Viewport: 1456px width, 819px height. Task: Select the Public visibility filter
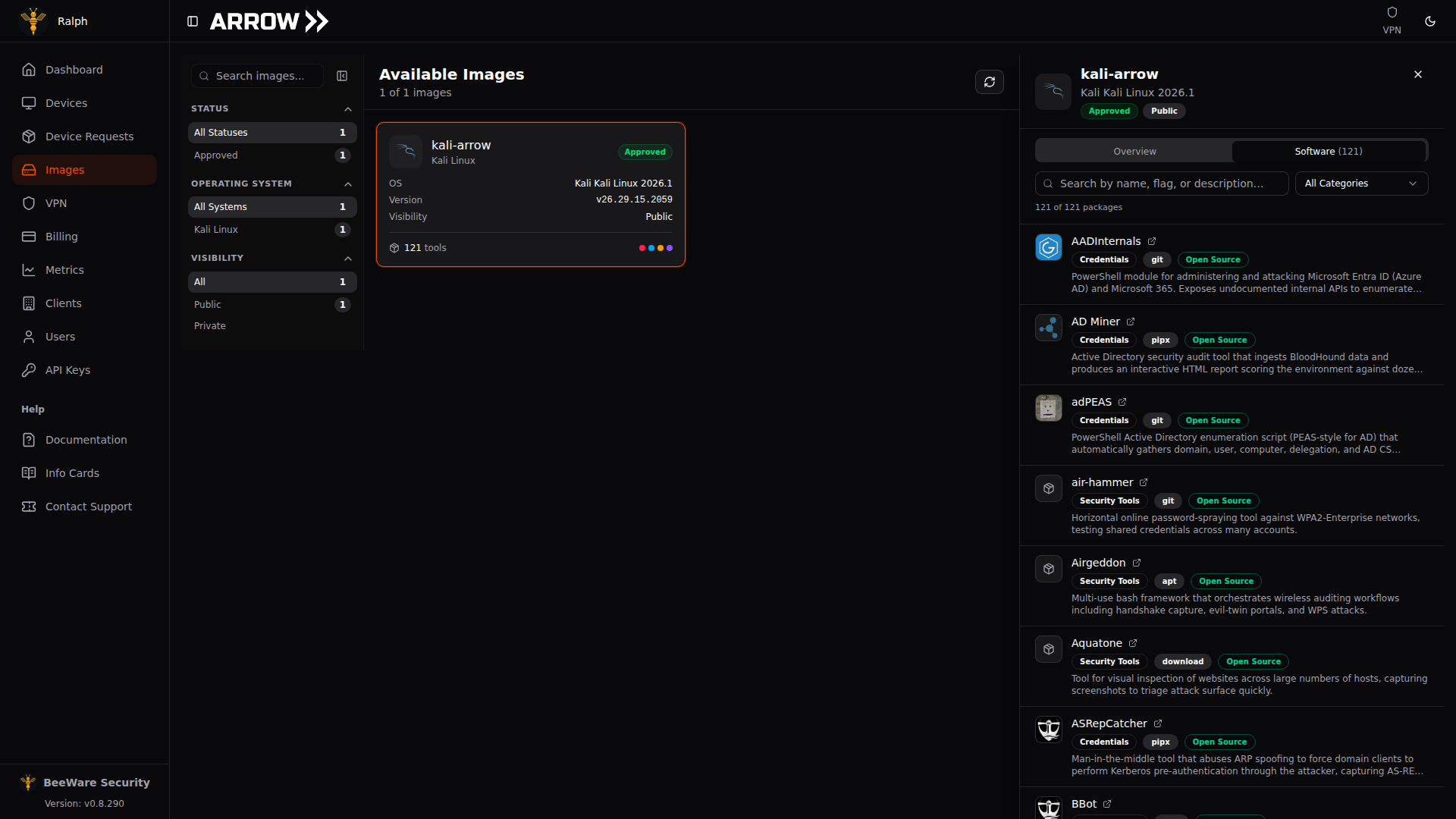click(272, 305)
